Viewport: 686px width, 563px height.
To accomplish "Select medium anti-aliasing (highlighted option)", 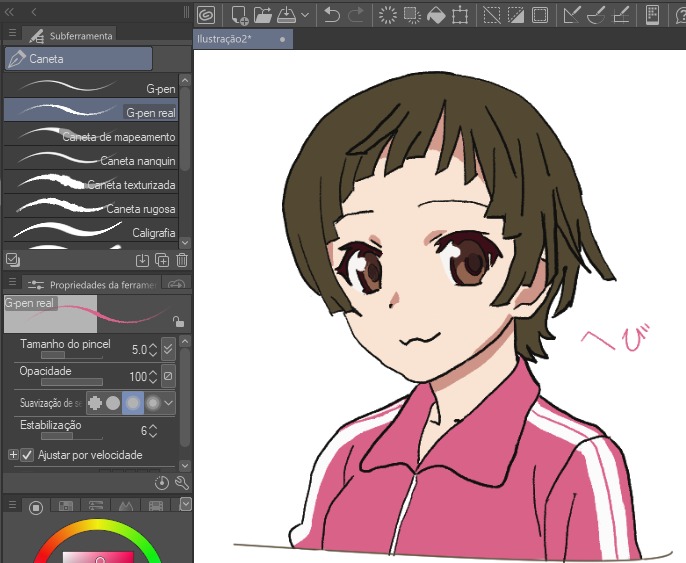I will click(x=133, y=403).
